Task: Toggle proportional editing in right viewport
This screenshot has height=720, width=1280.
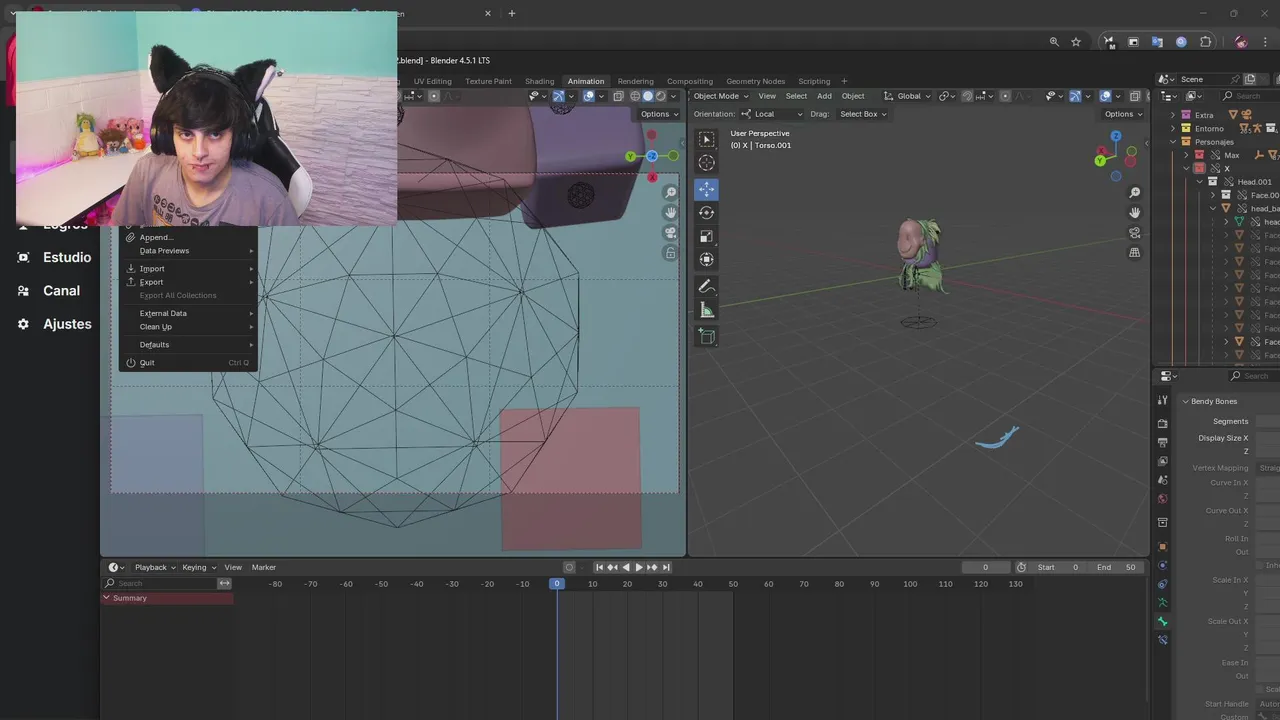Action: tap(1005, 96)
